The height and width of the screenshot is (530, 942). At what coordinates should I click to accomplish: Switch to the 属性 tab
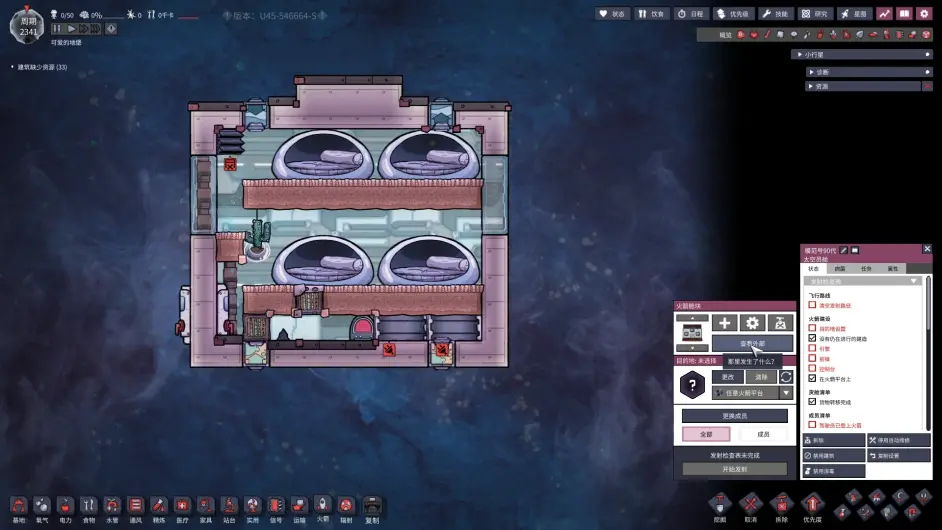[x=893, y=268]
